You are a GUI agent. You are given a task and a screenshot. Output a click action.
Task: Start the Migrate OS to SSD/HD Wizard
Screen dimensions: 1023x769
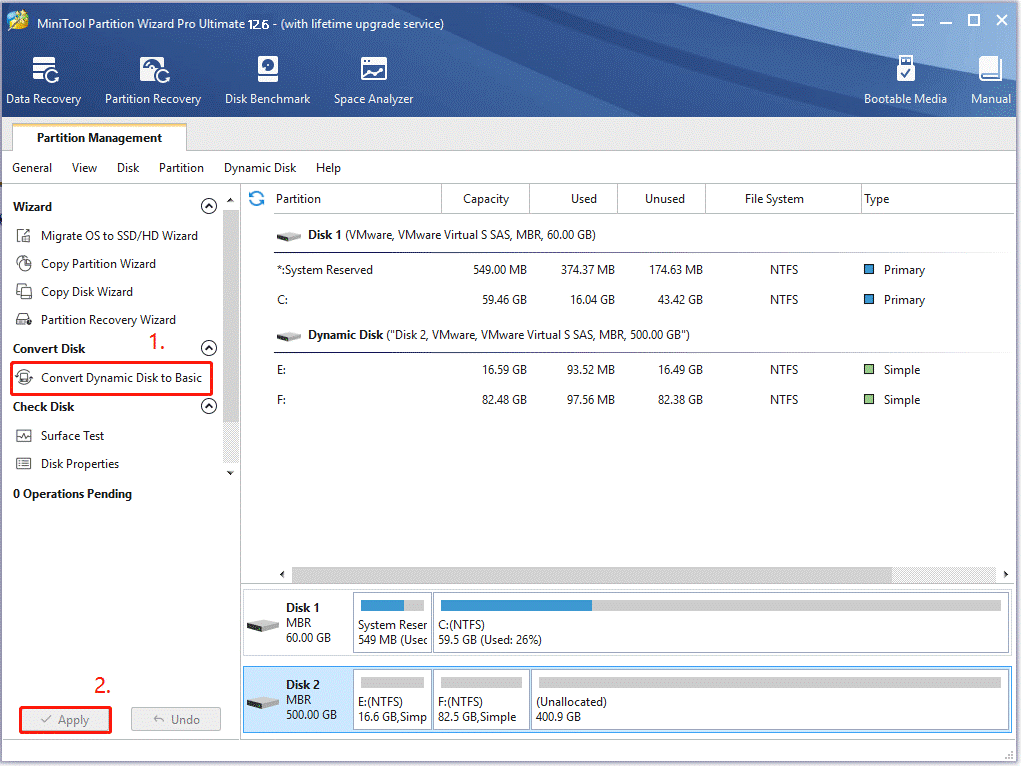click(x=113, y=235)
